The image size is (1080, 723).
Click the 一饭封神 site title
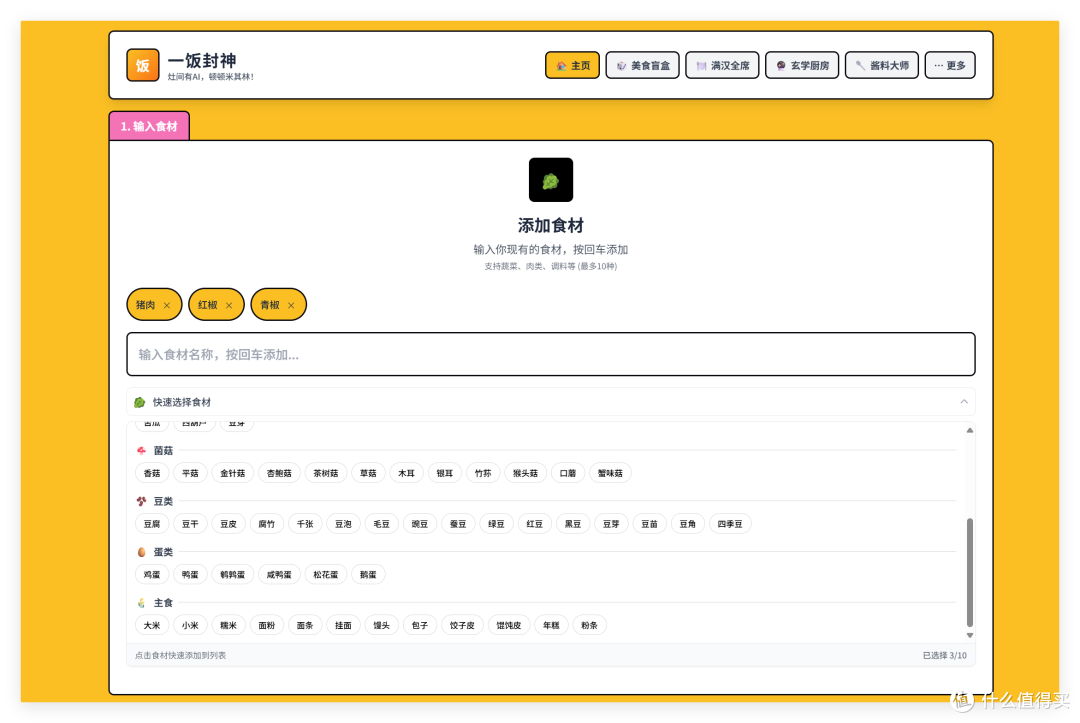coord(202,61)
